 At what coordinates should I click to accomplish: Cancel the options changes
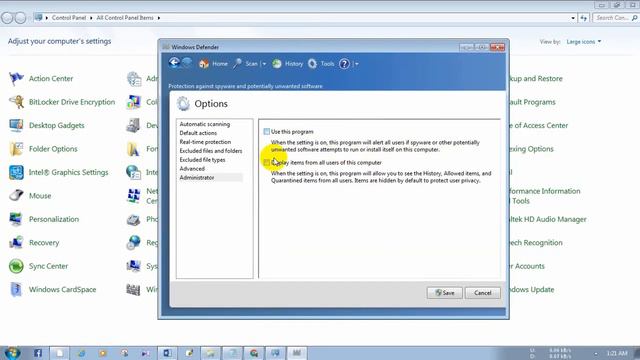(482, 293)
